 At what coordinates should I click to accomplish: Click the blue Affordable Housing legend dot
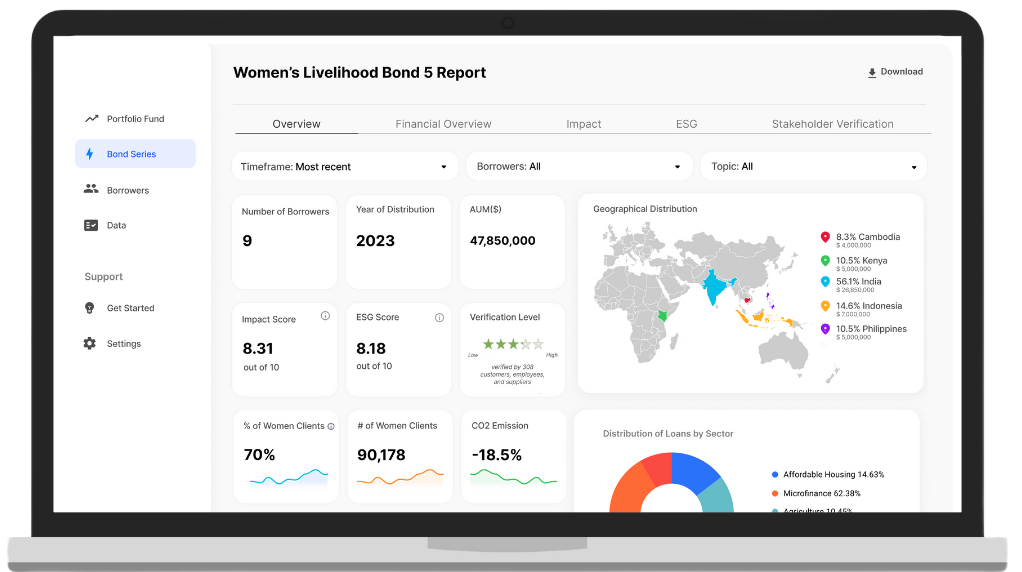(x=775, y=474)
